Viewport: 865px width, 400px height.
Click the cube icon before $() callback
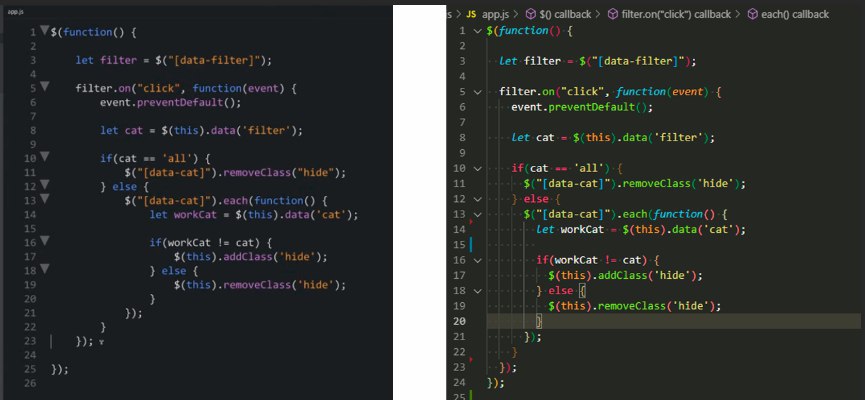pyautogui.click(x=530, y=14)
